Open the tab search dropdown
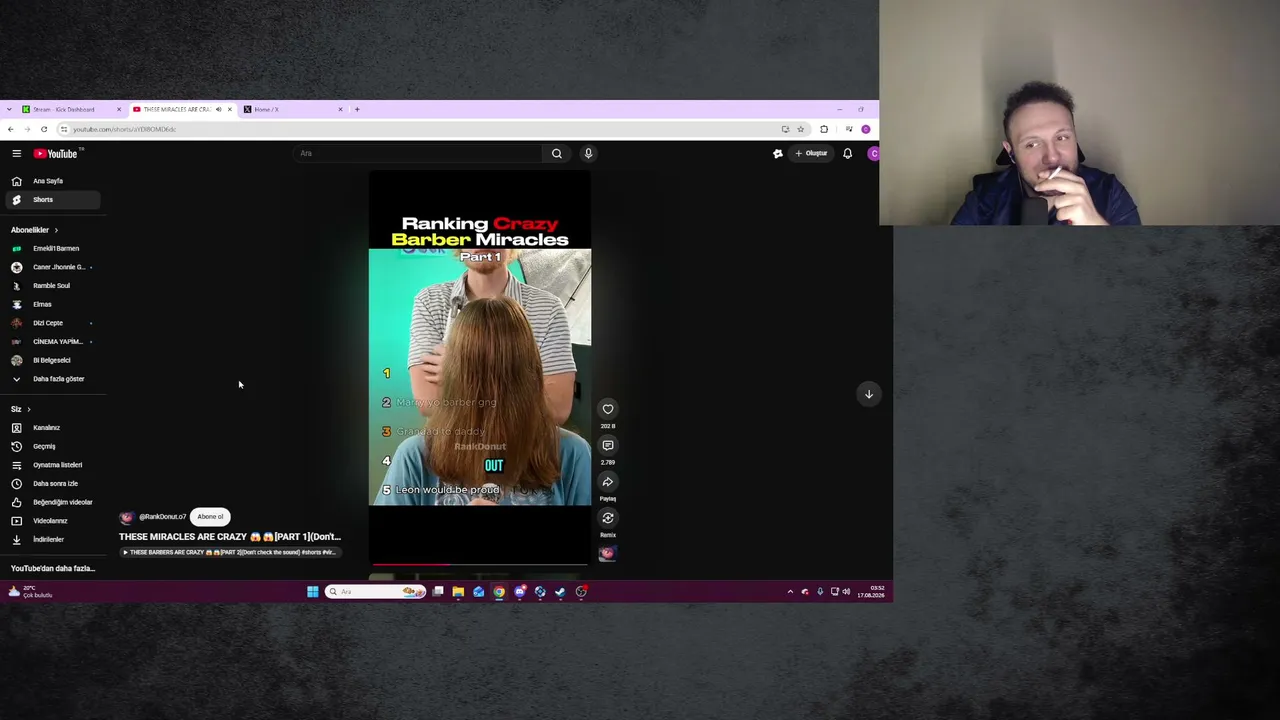The height and width of the screenshot is (720, 1280). (x=8, y=109)
